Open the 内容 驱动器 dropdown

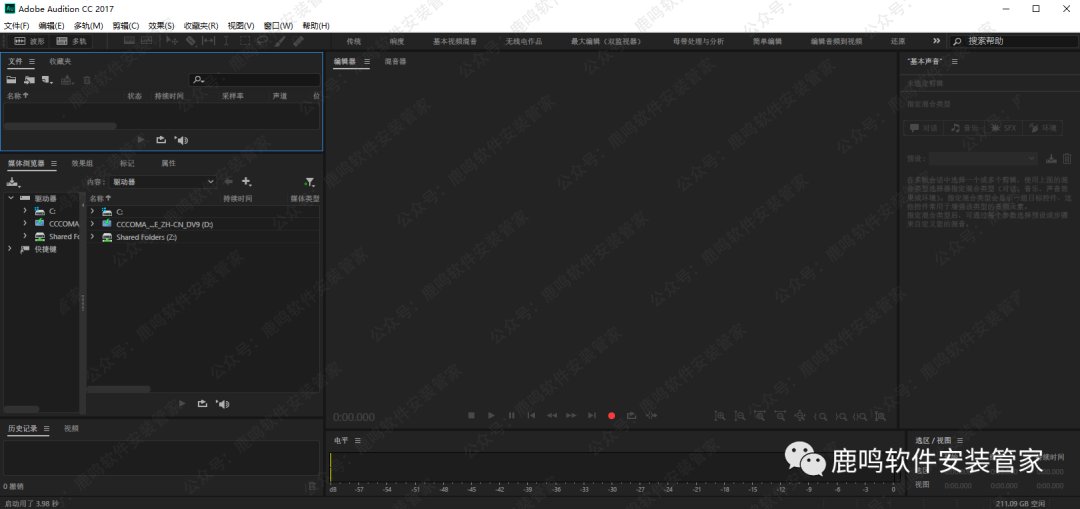point(163,182)
